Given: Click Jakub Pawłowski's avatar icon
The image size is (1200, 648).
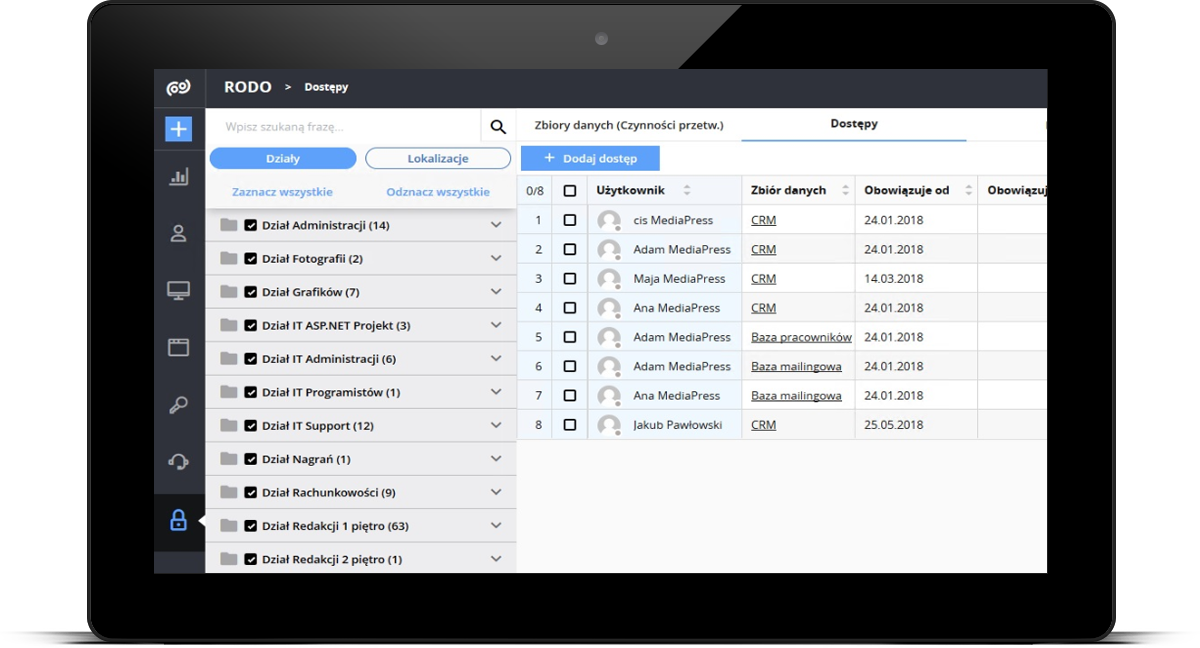Looking at the screenshot, I should point(609,425).
